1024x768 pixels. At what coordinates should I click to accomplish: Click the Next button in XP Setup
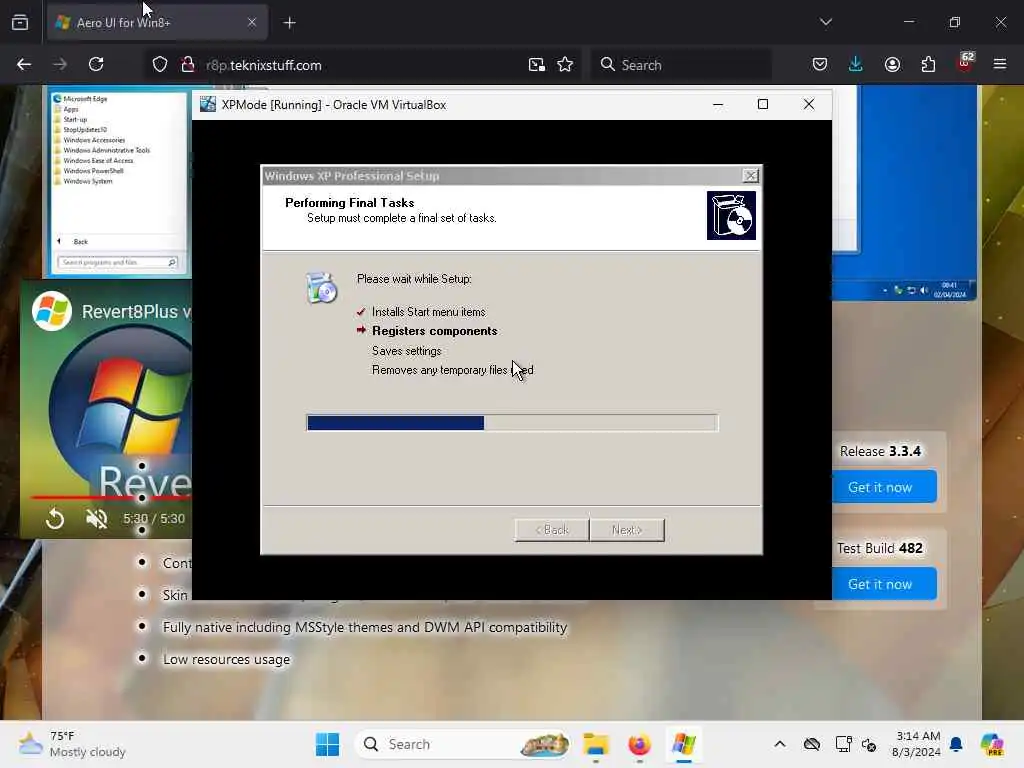[627, 530]
